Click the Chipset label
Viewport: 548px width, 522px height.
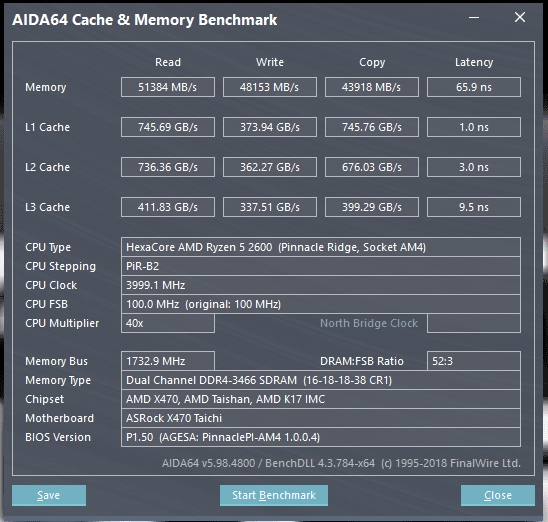point(45,399)
